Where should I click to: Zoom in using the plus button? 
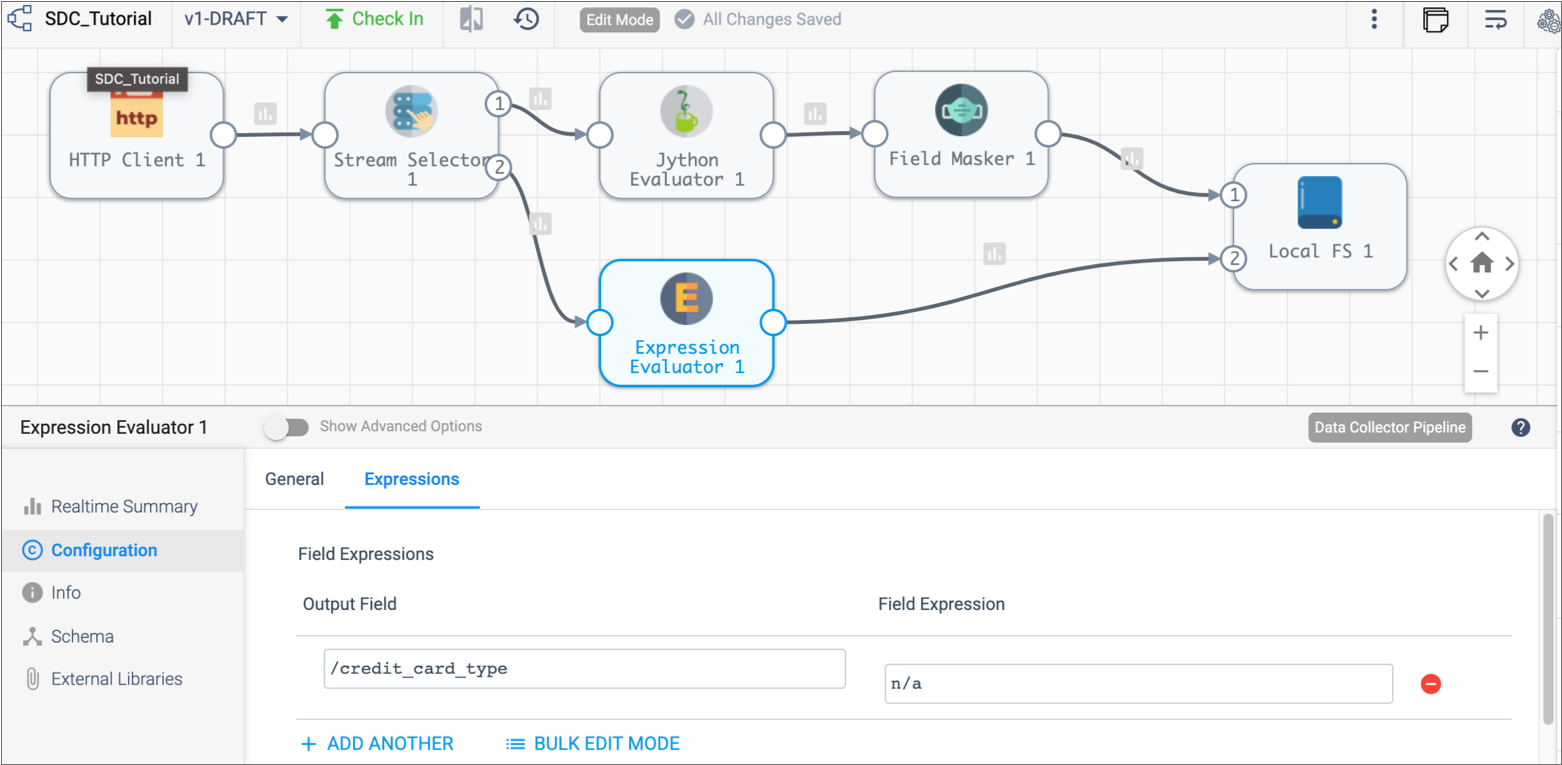[x=1481, y=333]
